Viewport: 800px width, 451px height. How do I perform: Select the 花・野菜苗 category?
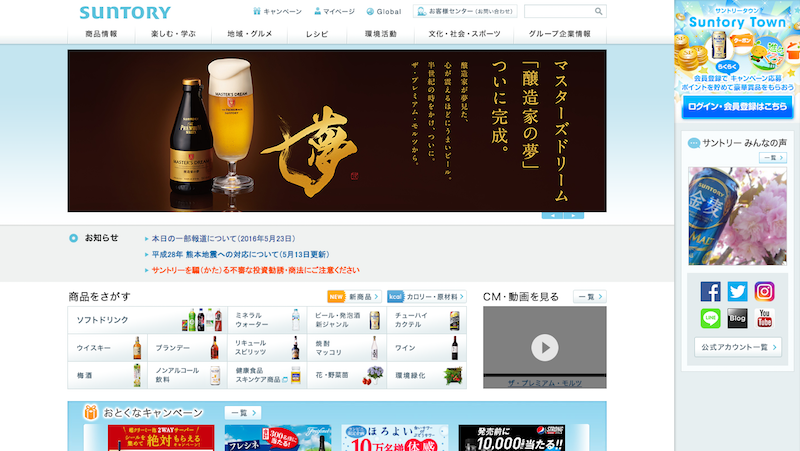347,375
